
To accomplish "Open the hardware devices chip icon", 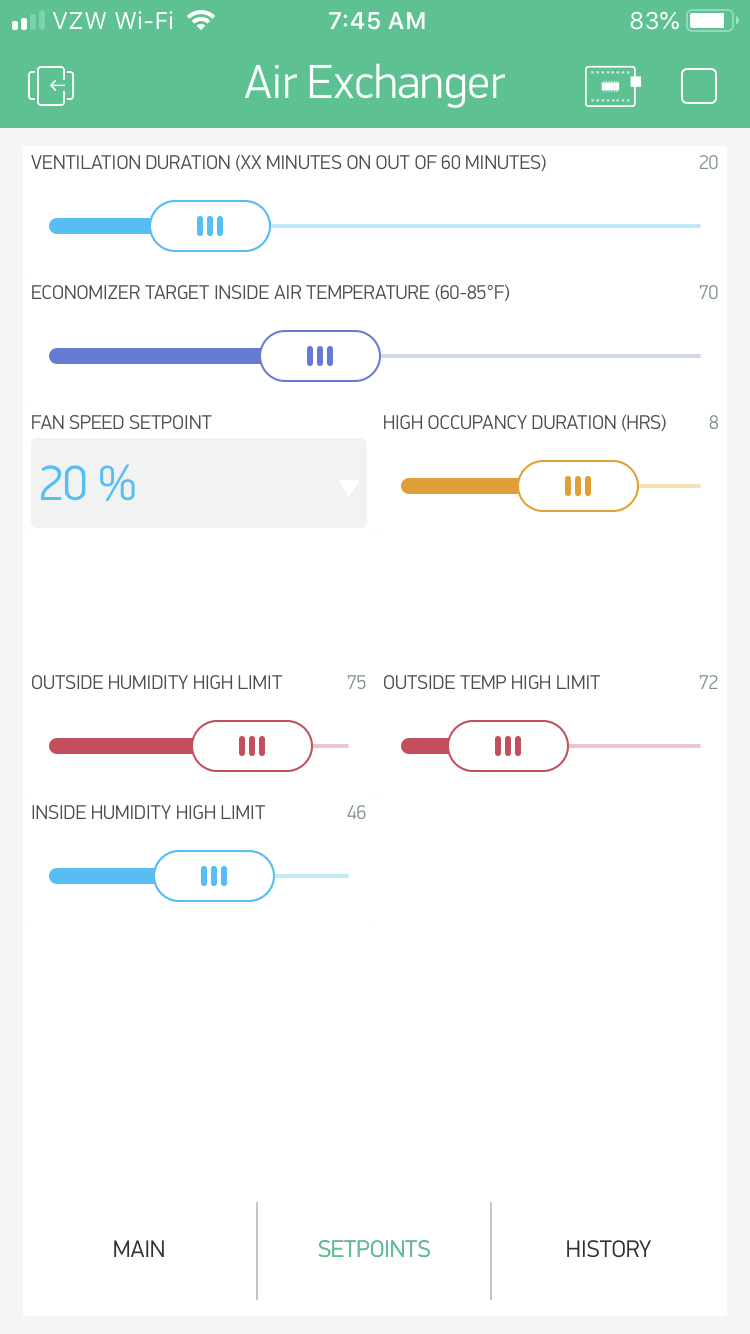I will coord(611,86).
